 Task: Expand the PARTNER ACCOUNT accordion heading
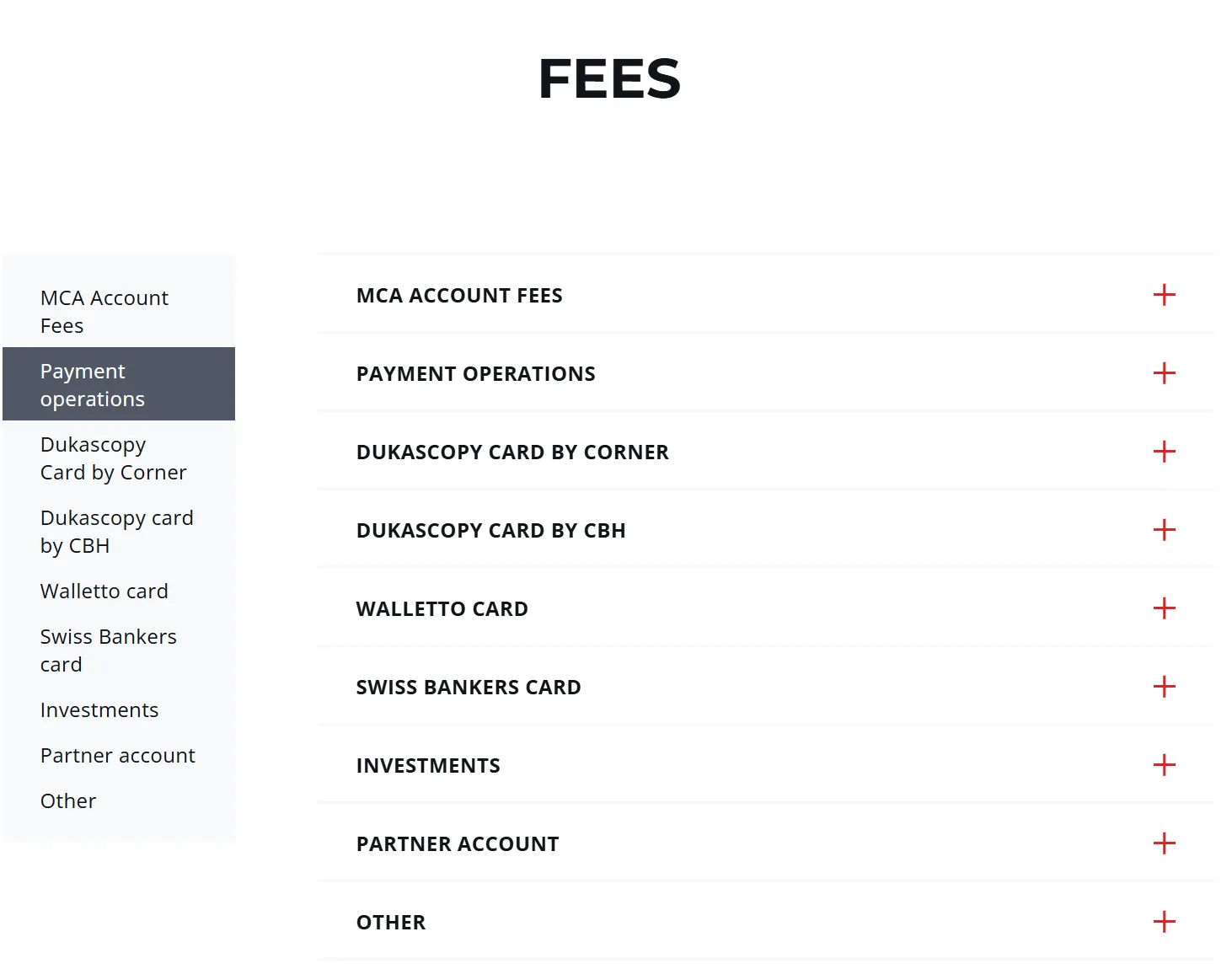pos(458,844)
